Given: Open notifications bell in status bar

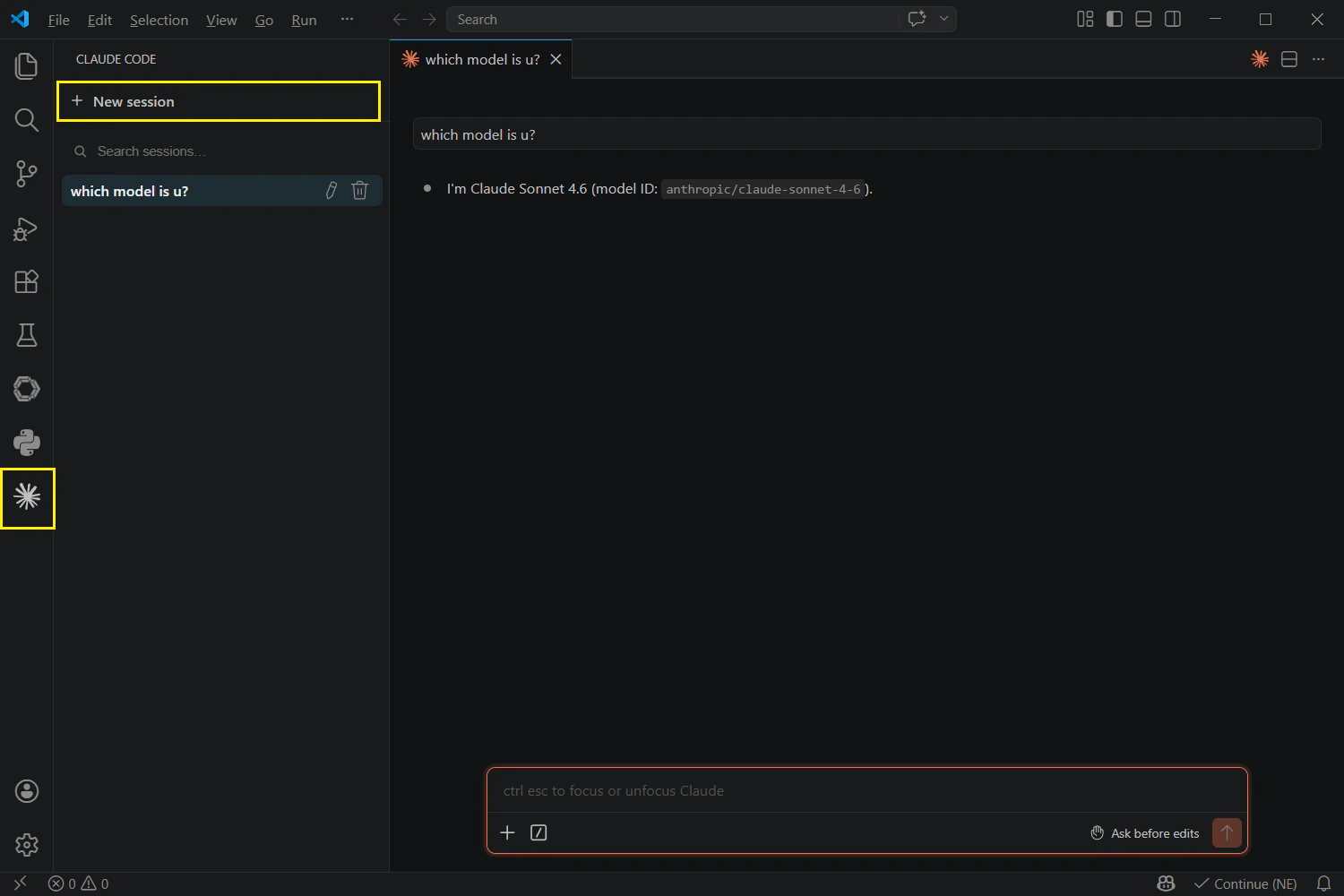Looking at the screenshot, I should (1323, 883).
